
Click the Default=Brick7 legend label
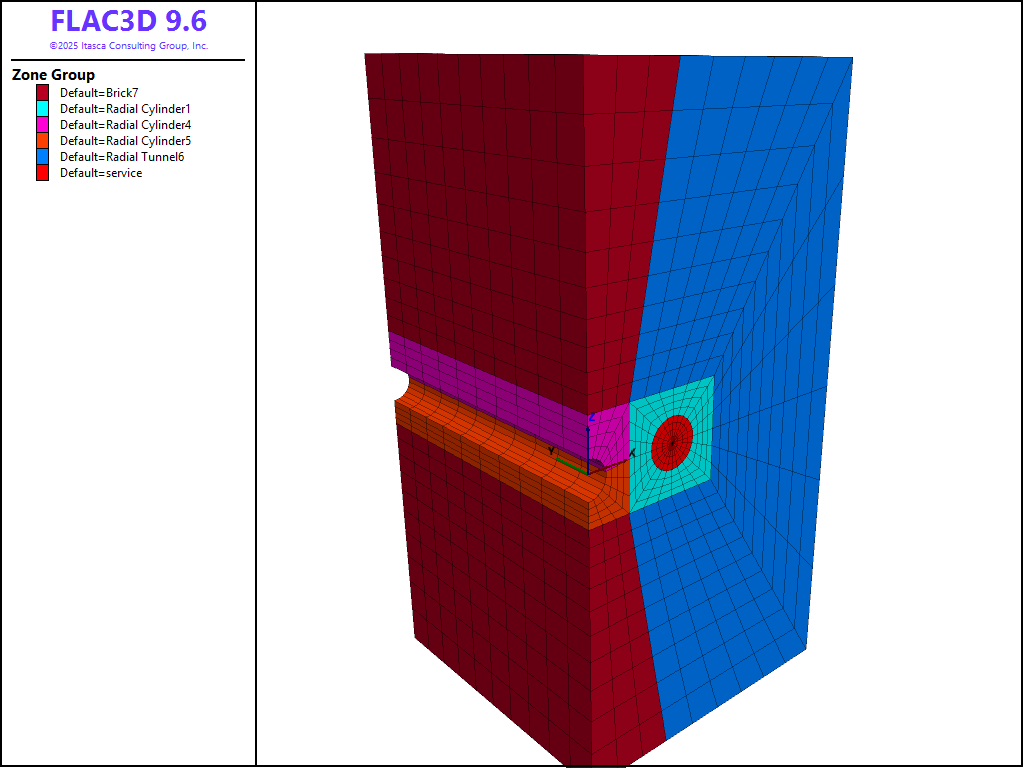coord(99,93)
